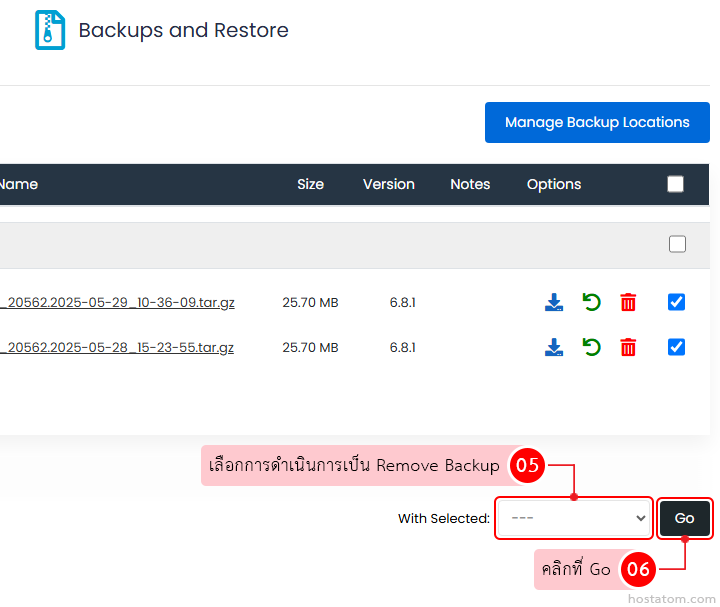This screenshot has width=720, height=607.
Task: Download the 2025-05-29 backup file
Action: click(554, 302)
